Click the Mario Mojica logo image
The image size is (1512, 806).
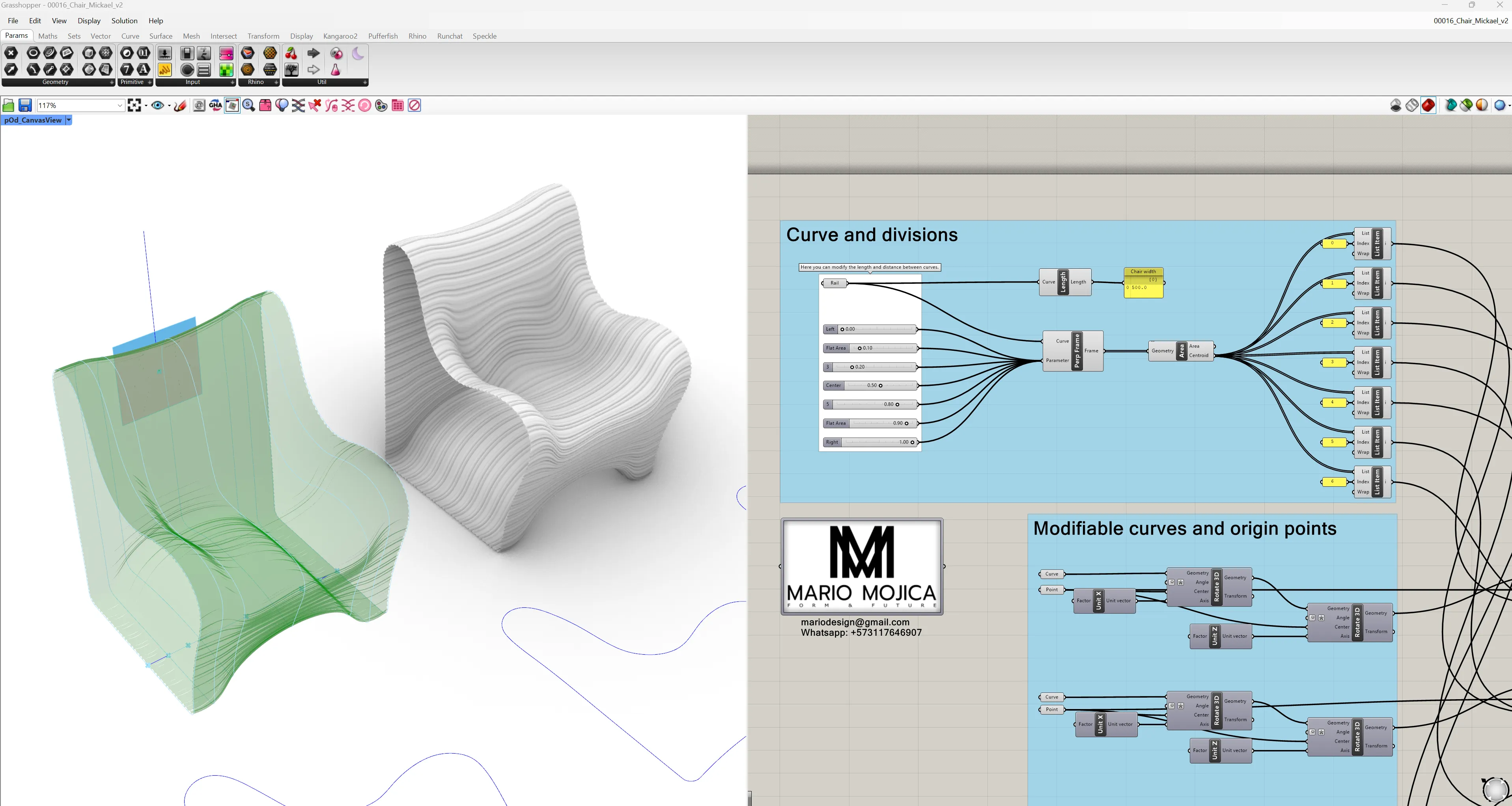point(862,567)
